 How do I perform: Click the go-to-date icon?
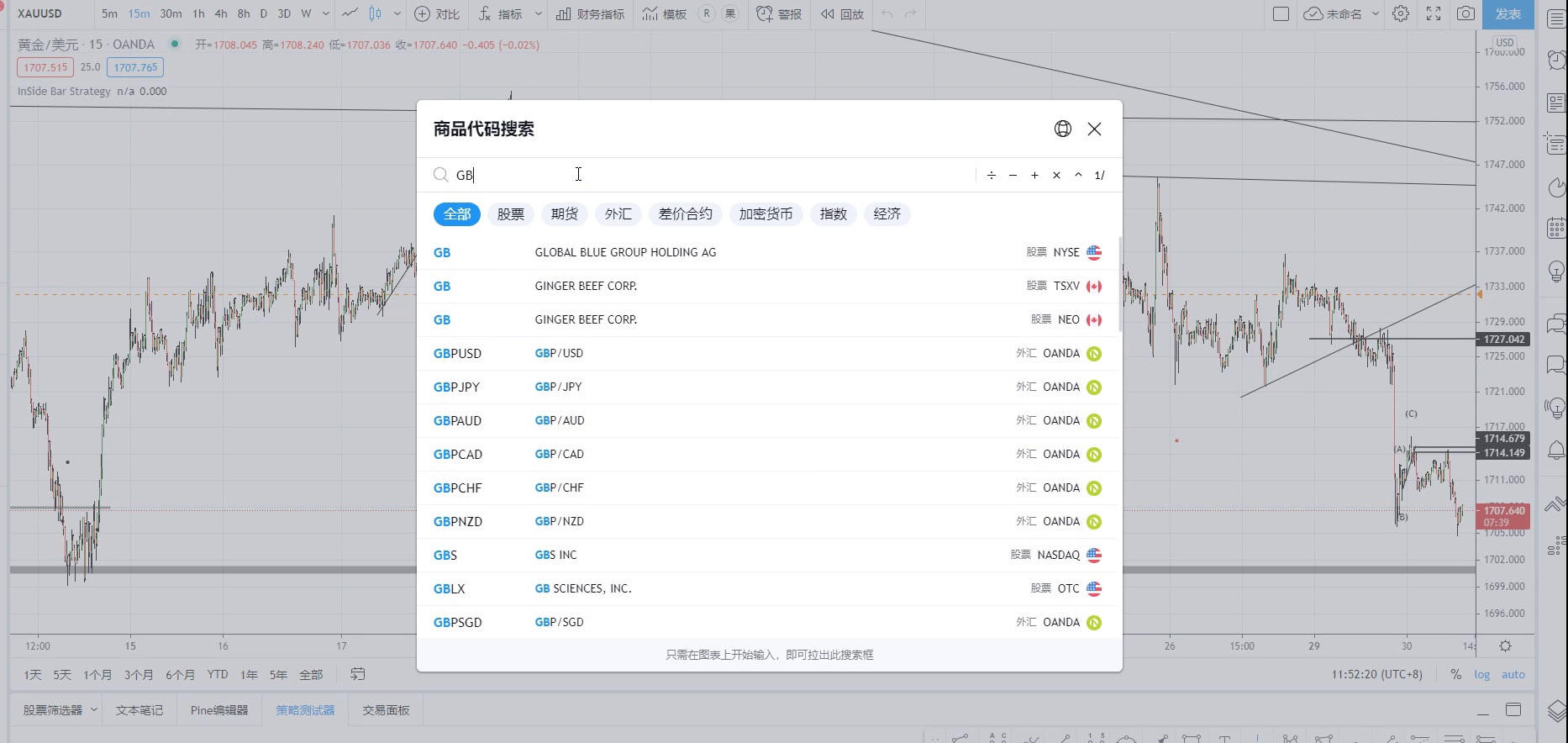click(x=357, y=674)
